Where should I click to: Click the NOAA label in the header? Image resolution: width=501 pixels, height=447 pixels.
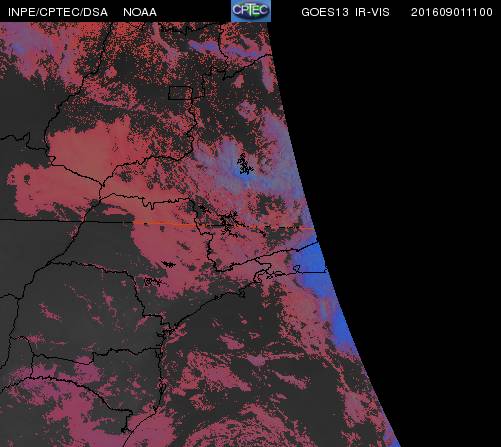pos(140,12)
